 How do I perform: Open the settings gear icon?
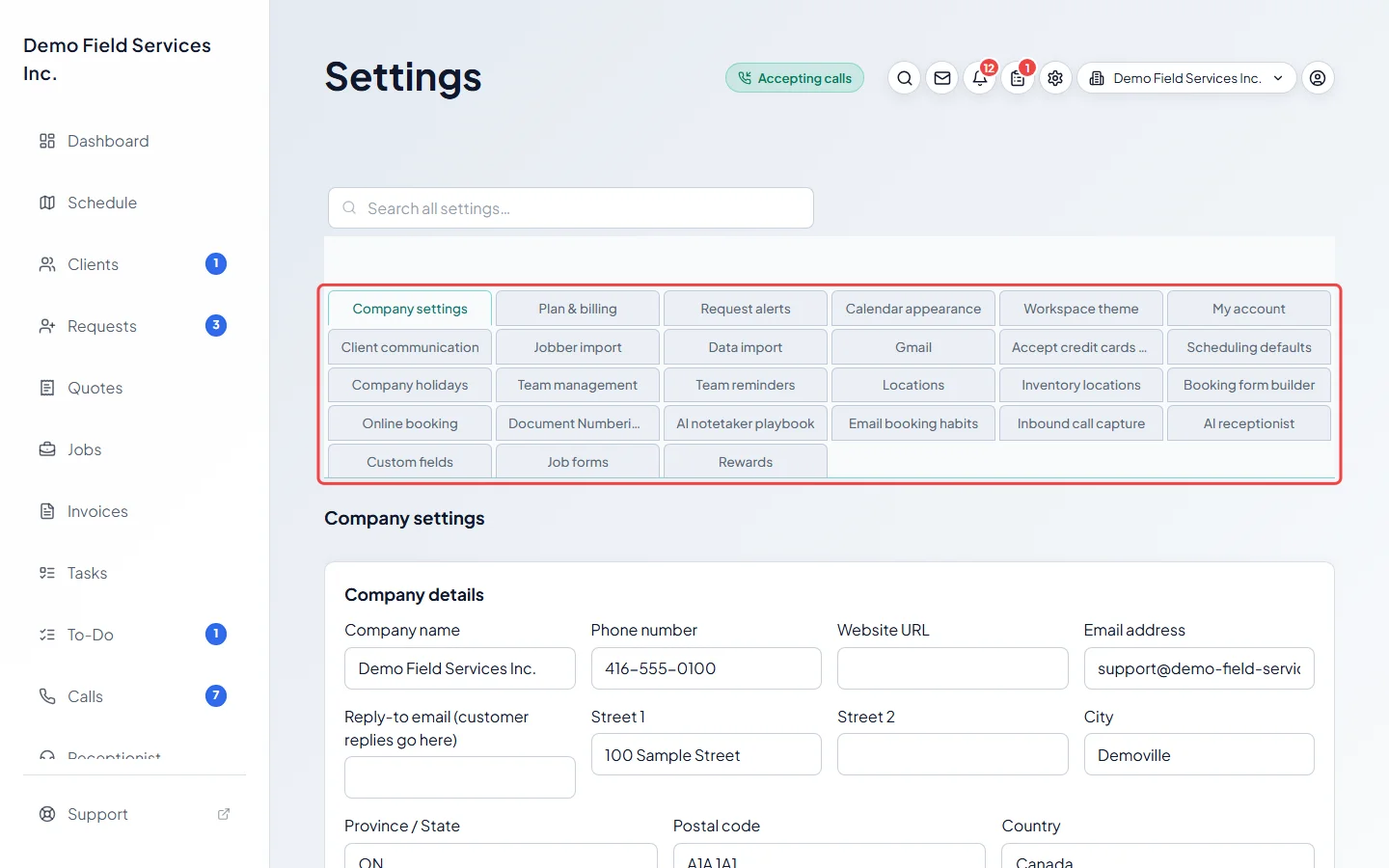[1055, 78]
